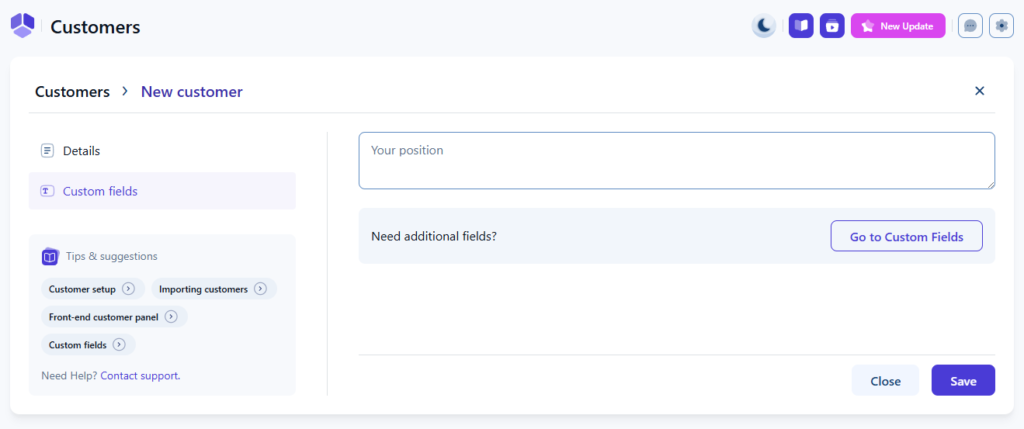Switch to the Details tab
The width and height of the screenshot is (1024, 429).
[81, 151]
